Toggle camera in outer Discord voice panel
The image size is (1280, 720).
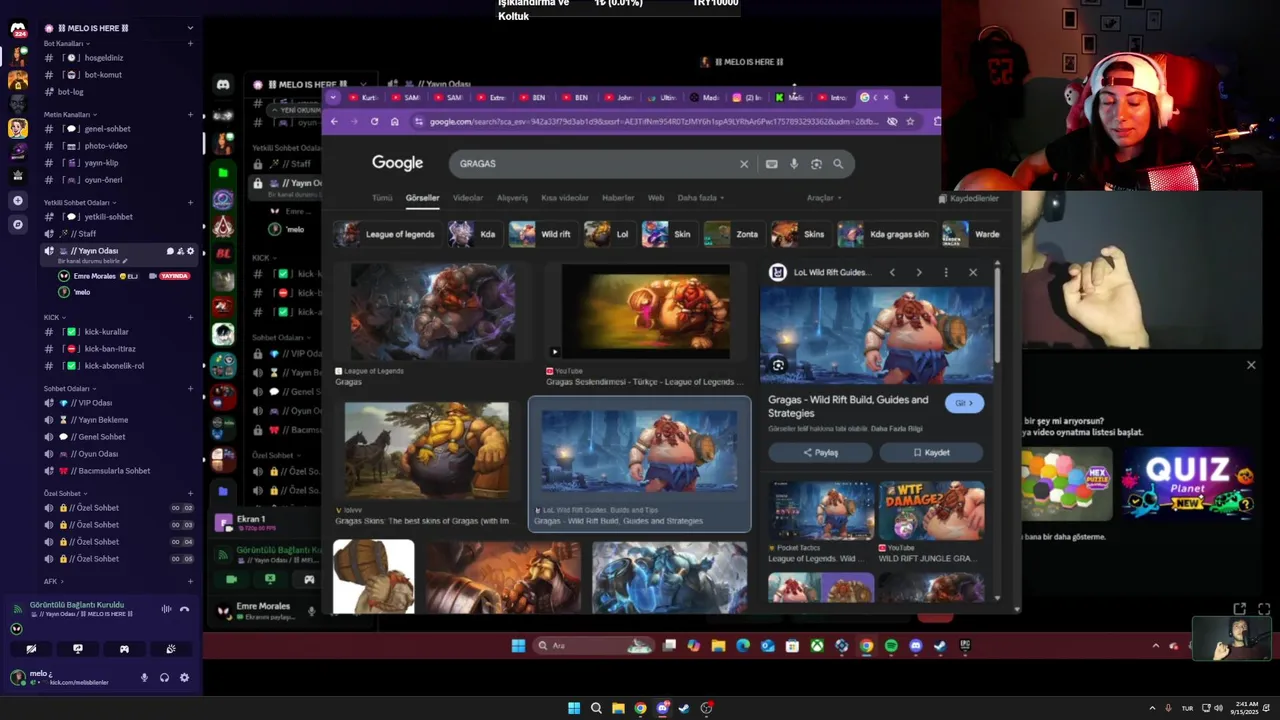pyautogui.click(x=31, y=649)
